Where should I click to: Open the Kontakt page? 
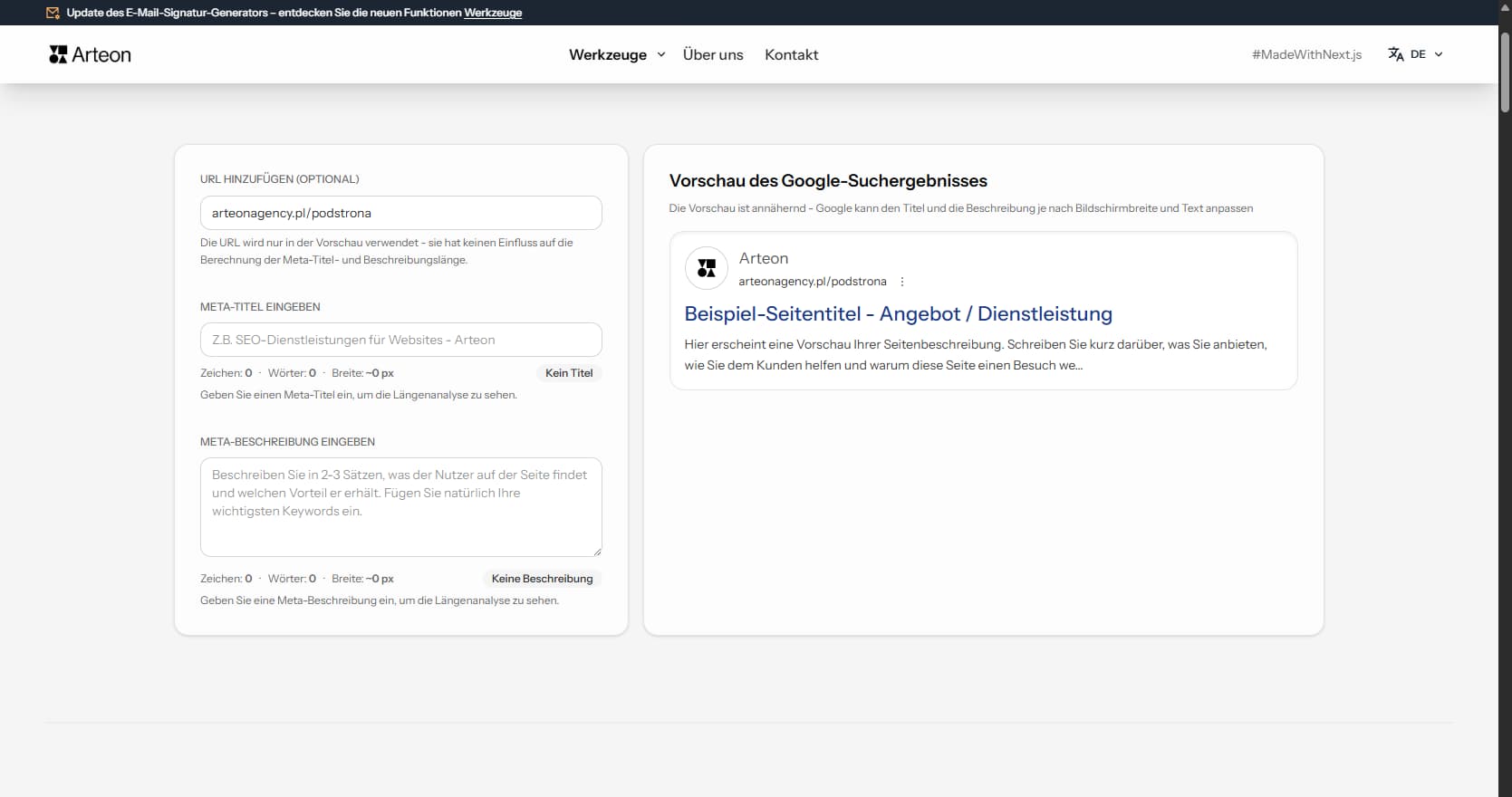click(791, 54)
